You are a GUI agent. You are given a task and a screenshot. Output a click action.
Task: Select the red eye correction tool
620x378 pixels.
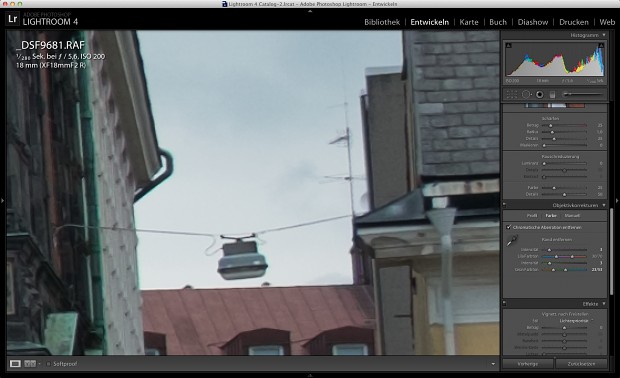(539, 94)
